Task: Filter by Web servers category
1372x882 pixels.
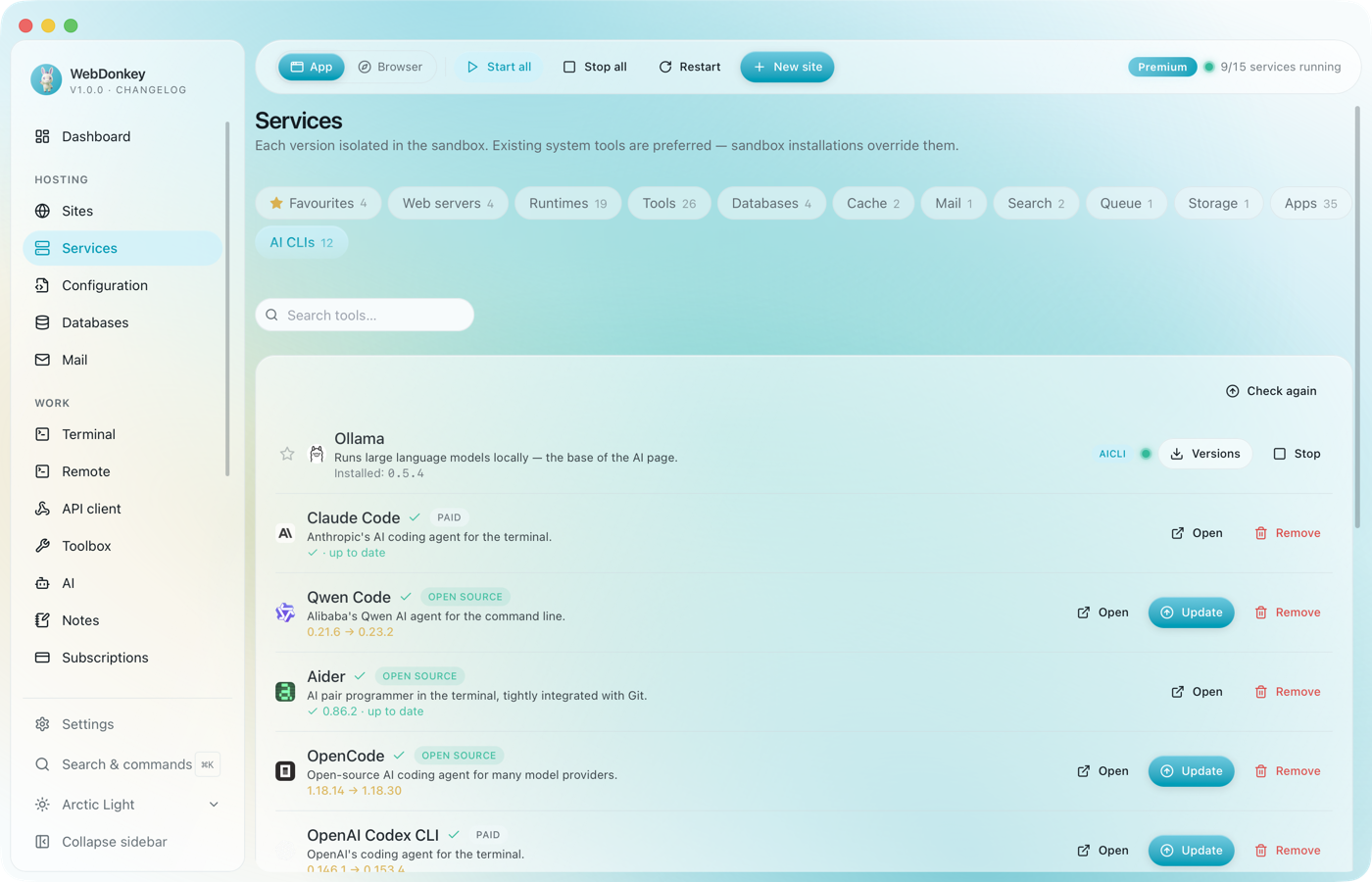Action: (448, 203)
